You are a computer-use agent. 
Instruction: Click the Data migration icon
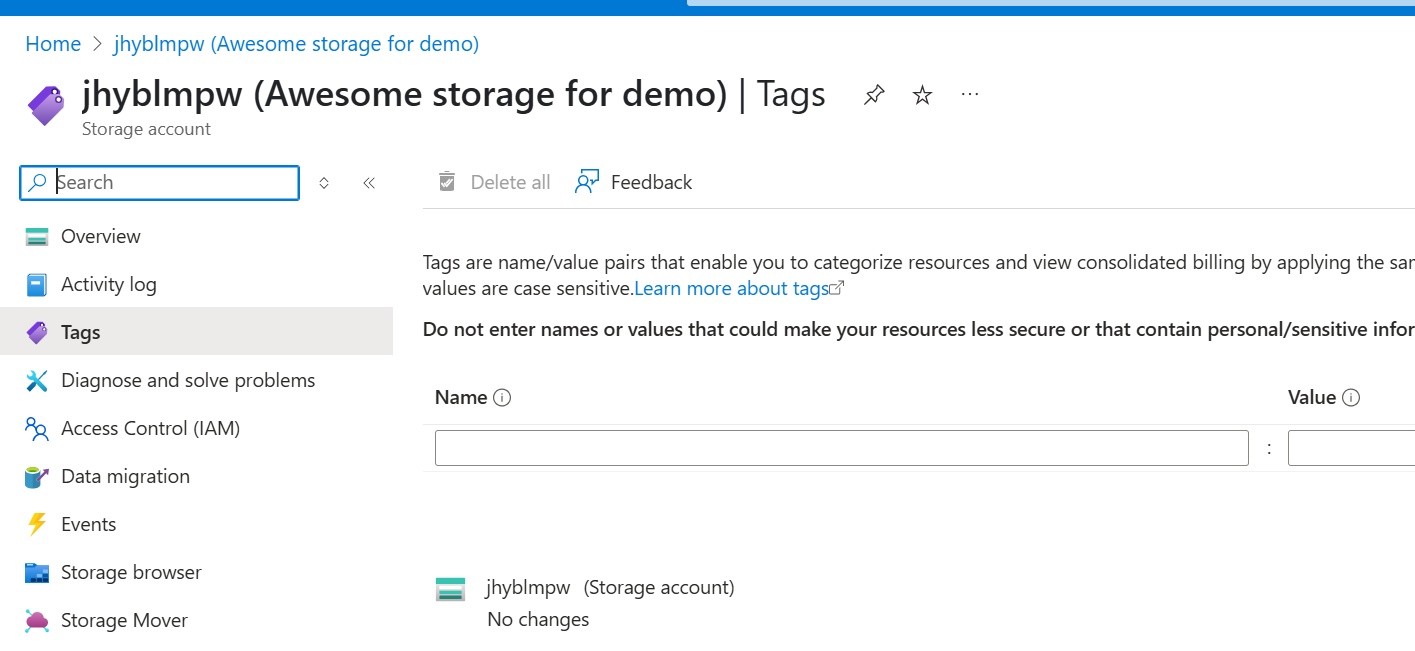[x=37, y=477]
